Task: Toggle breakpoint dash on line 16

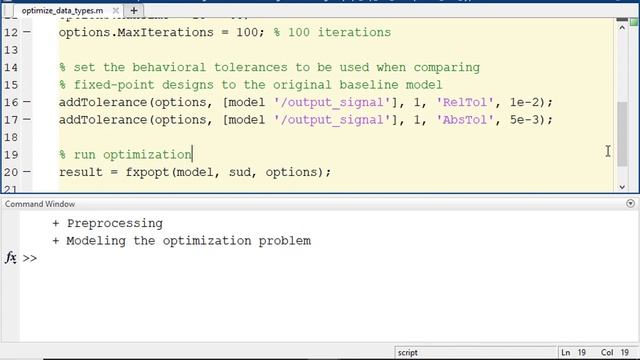Action: coord(27,102)
